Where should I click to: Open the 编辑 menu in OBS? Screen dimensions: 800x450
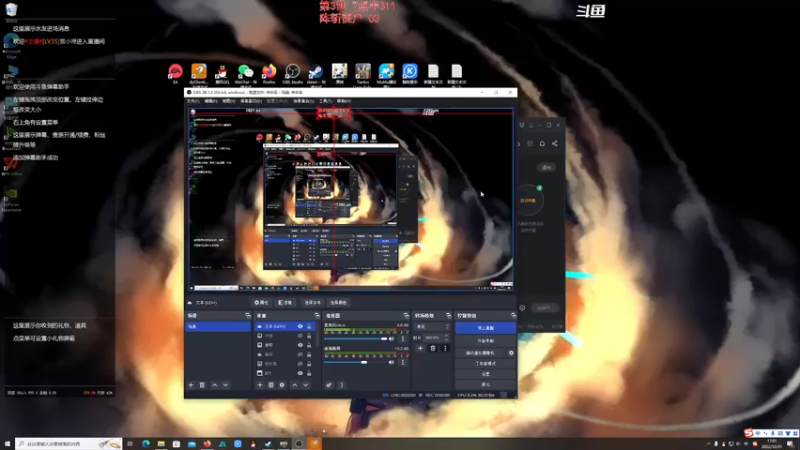point(210,101)
